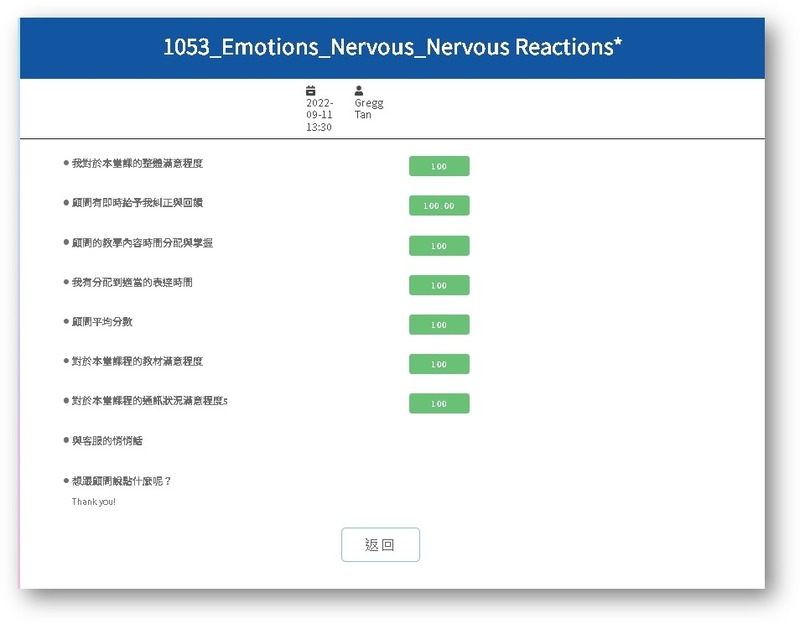This screenshot has height=624, width=800.
Task: Click the calendar icon above the date
Action: 311,90
